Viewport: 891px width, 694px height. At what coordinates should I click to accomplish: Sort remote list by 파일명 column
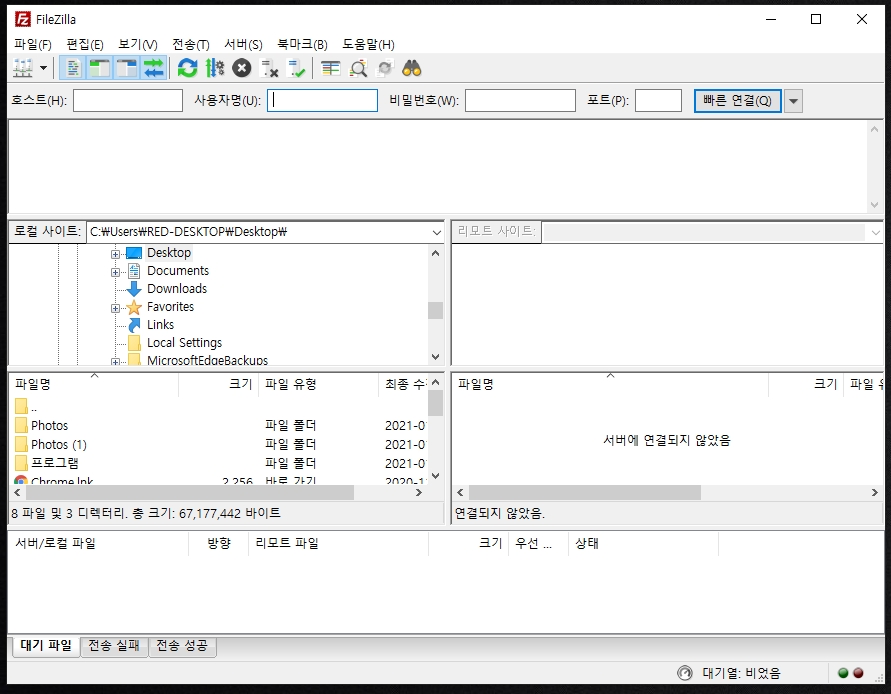coord(610,384)
